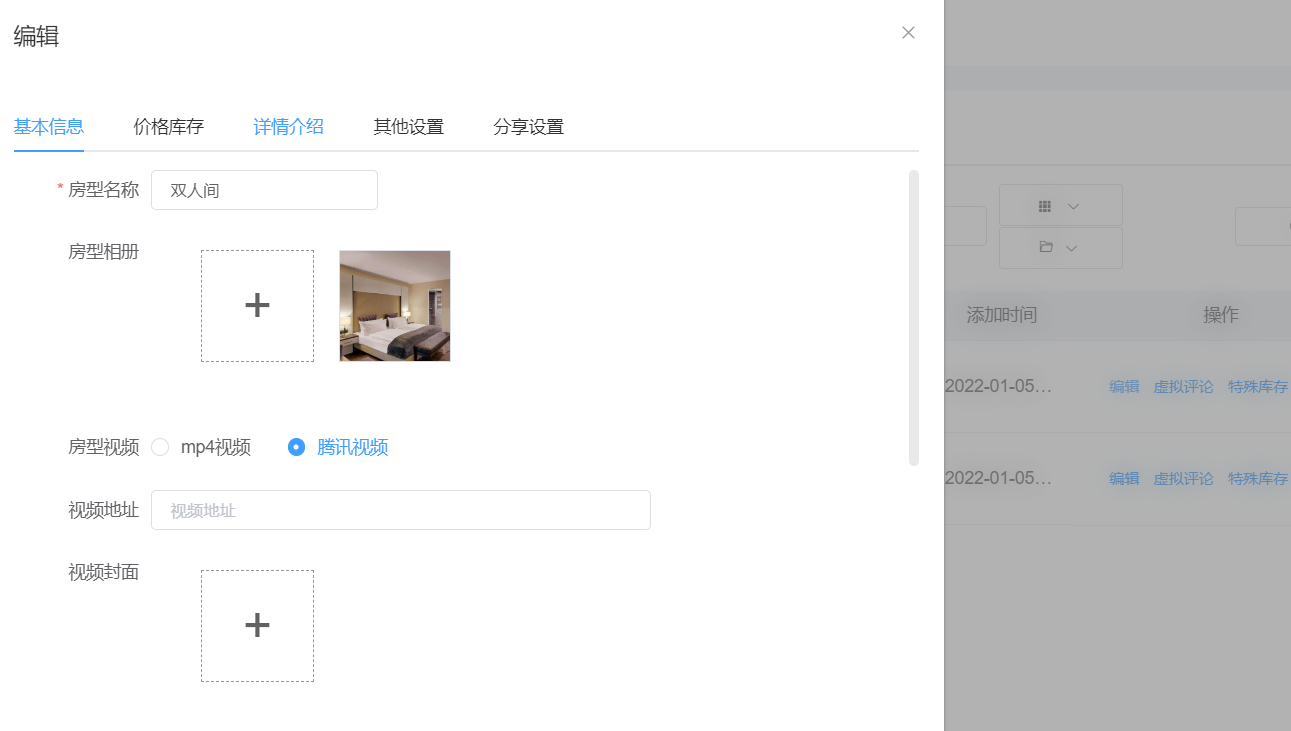Switch to the 基本信息 tab

[49, 127]
